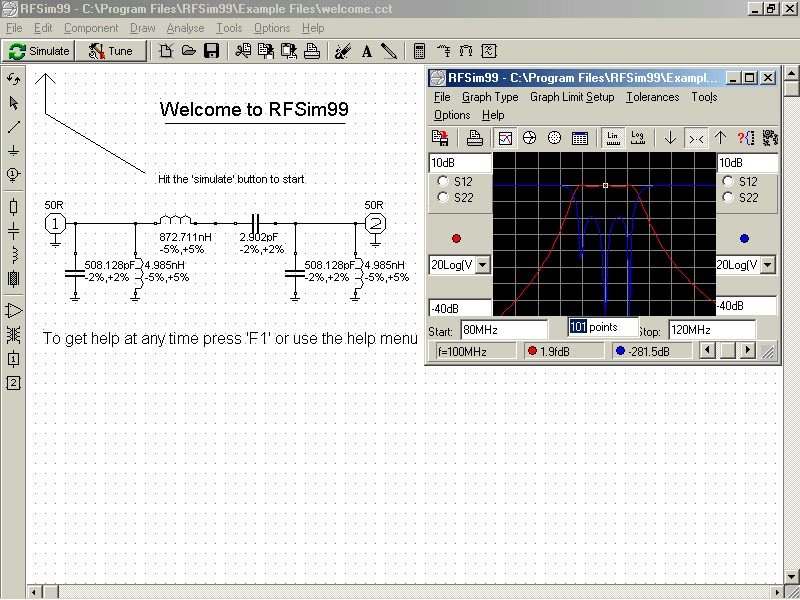Show polar plot in graph window
This screenshot has width=800, height=600.
click(554, 138)
